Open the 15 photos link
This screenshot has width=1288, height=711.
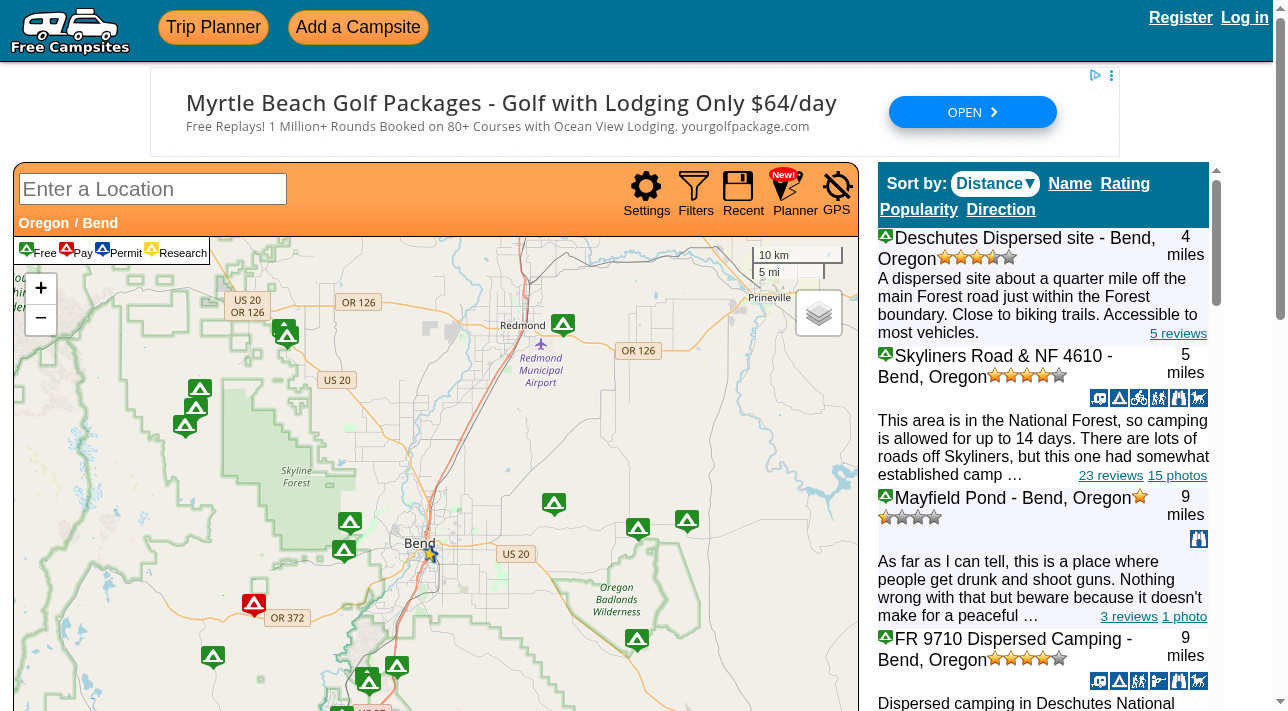pyautogui.click(x=1177, y=476)
